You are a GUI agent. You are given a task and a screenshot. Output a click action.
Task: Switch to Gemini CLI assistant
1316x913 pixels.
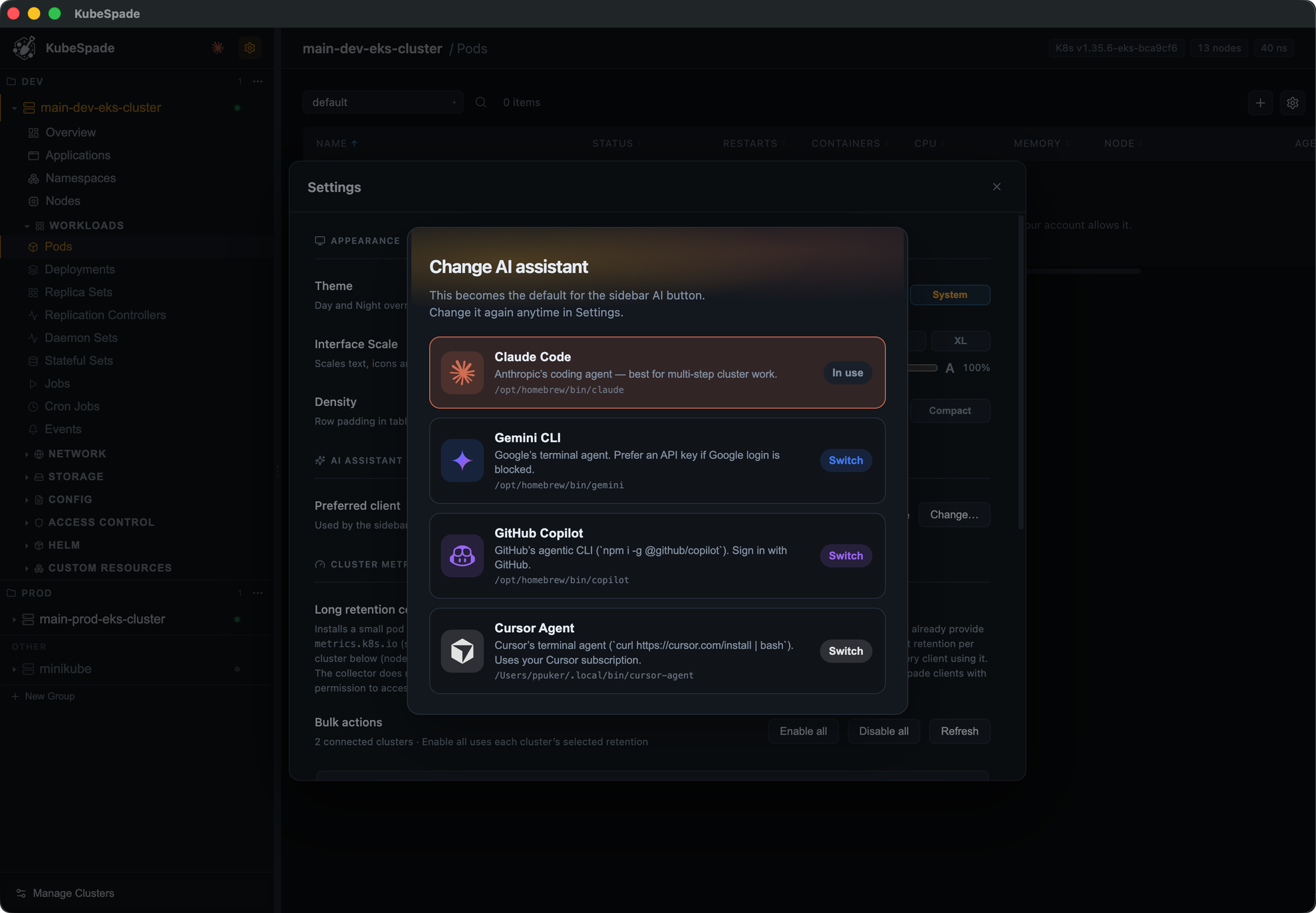pyautogui.click(x=846, y=460)
